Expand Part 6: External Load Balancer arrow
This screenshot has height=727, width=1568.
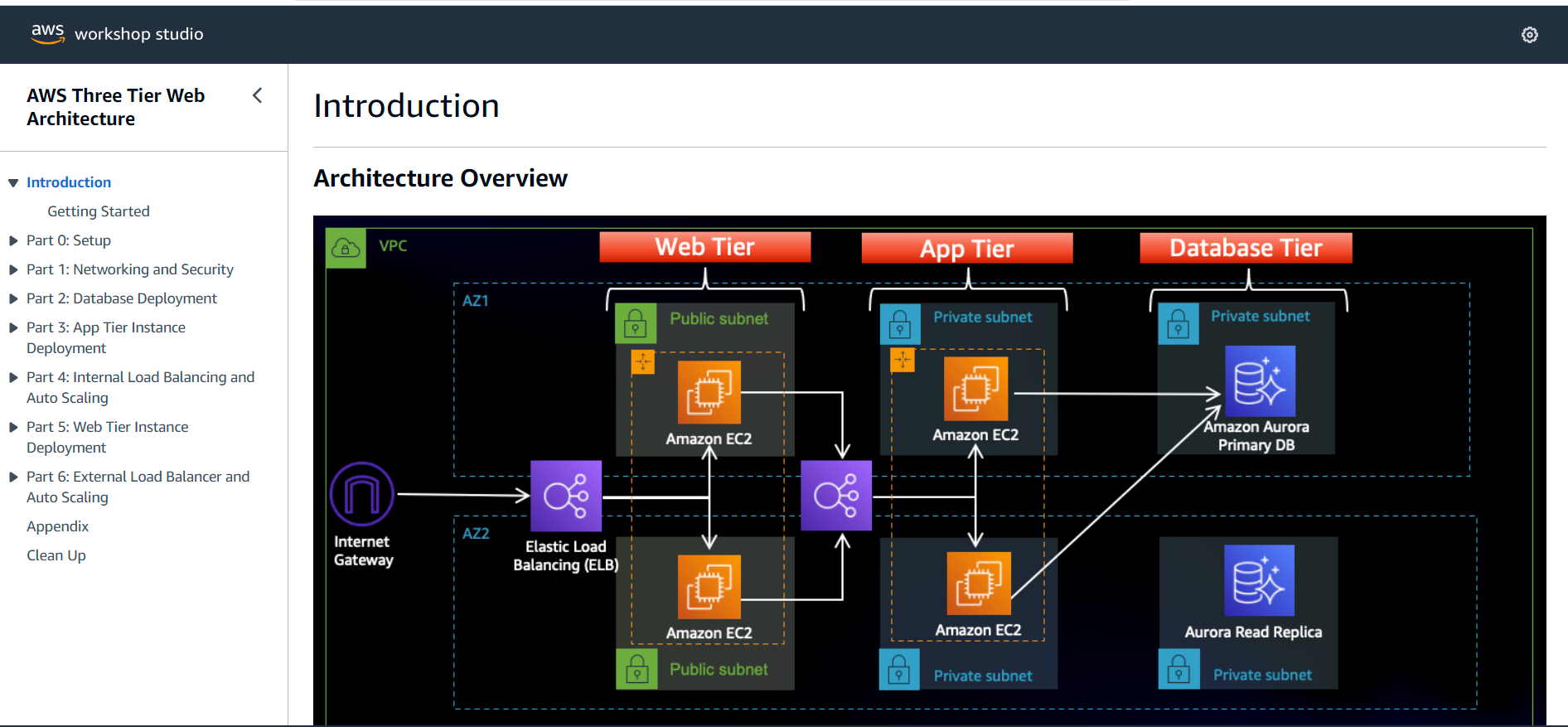click(13, 477)
